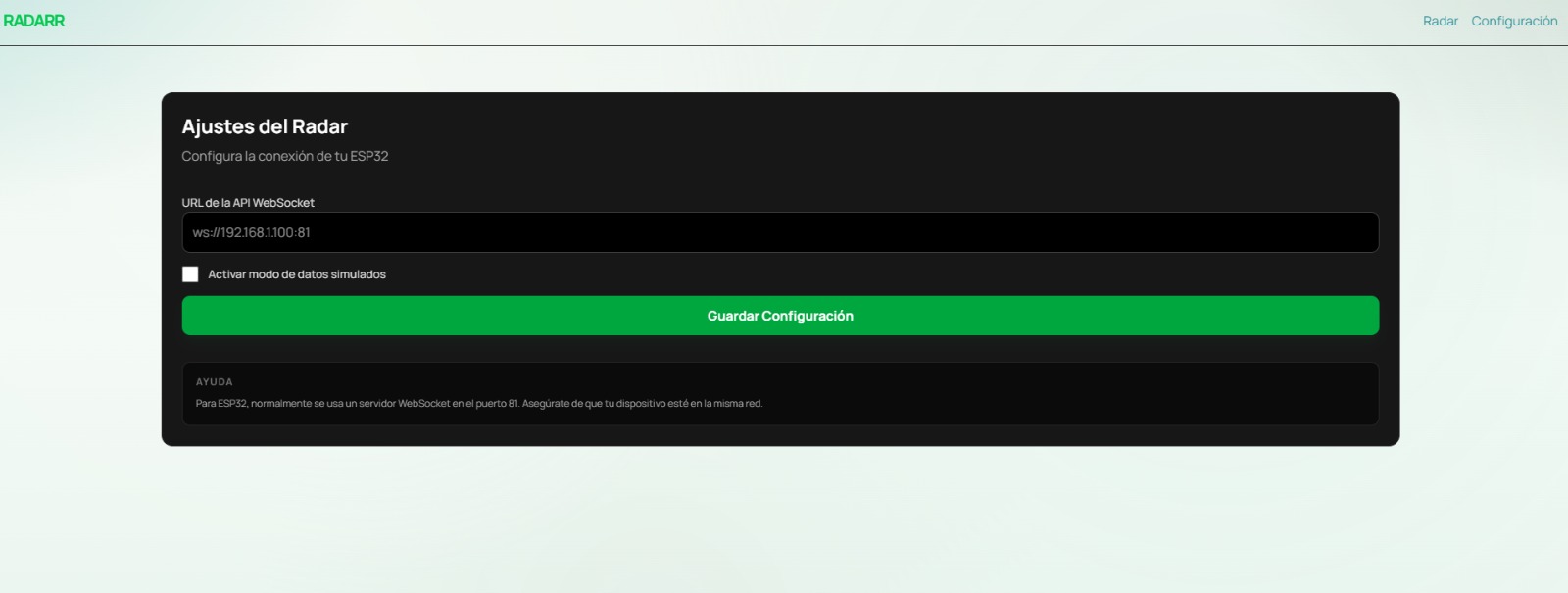
Task: Click the 'Ajustes del Radar' heading
Action: point(265,126)
